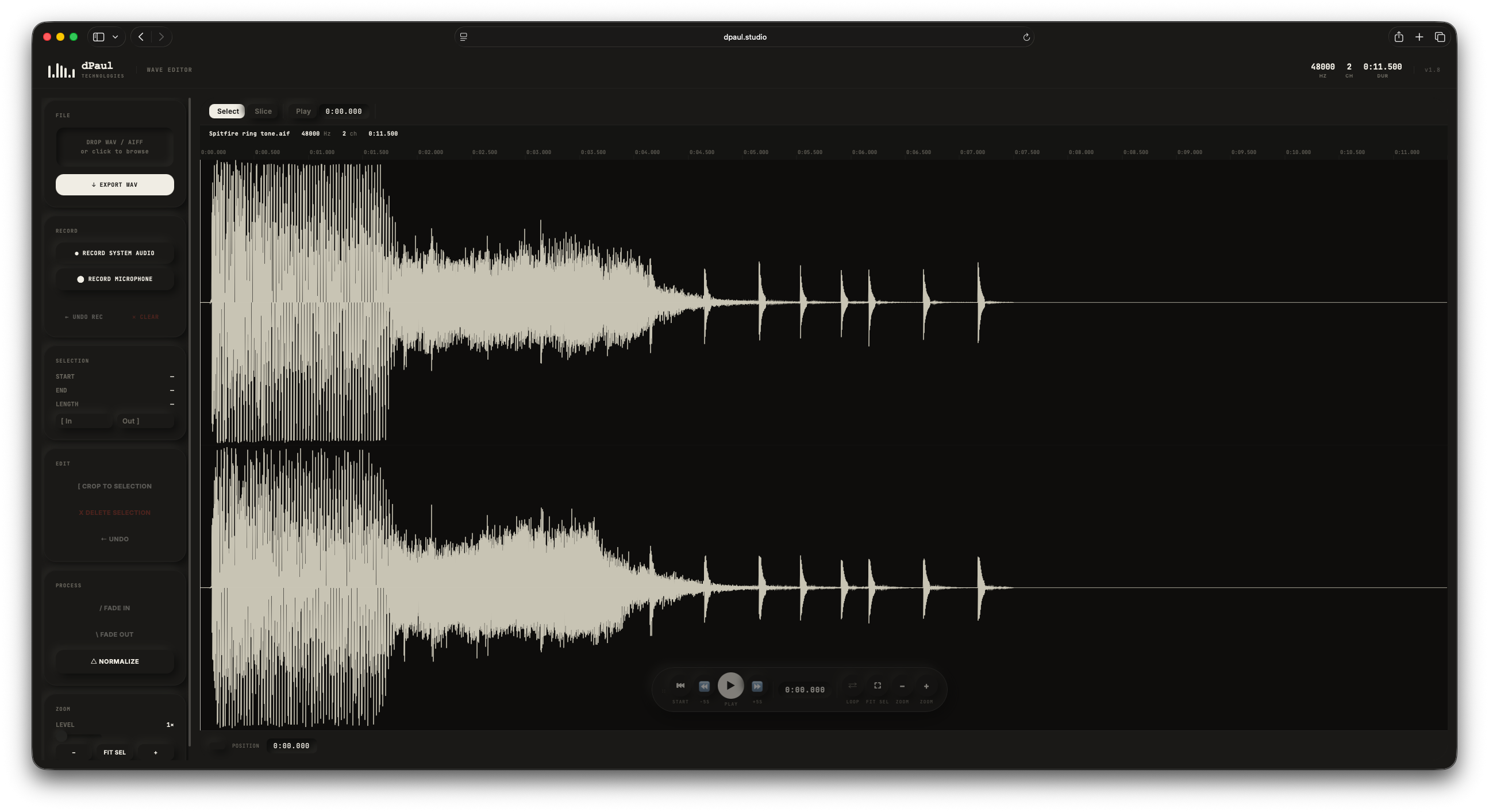Switch to Select mode
The height and width of the screenshot is (812, 1489).
227,111
